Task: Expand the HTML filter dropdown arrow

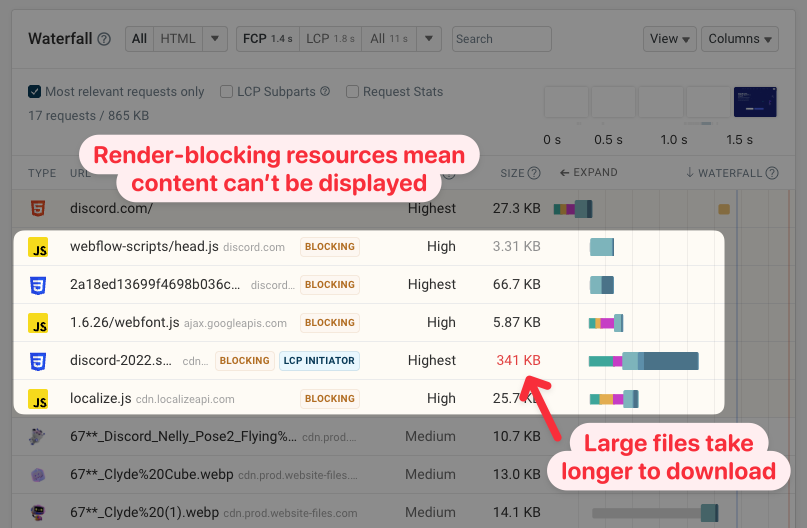Action: point(215,39)
